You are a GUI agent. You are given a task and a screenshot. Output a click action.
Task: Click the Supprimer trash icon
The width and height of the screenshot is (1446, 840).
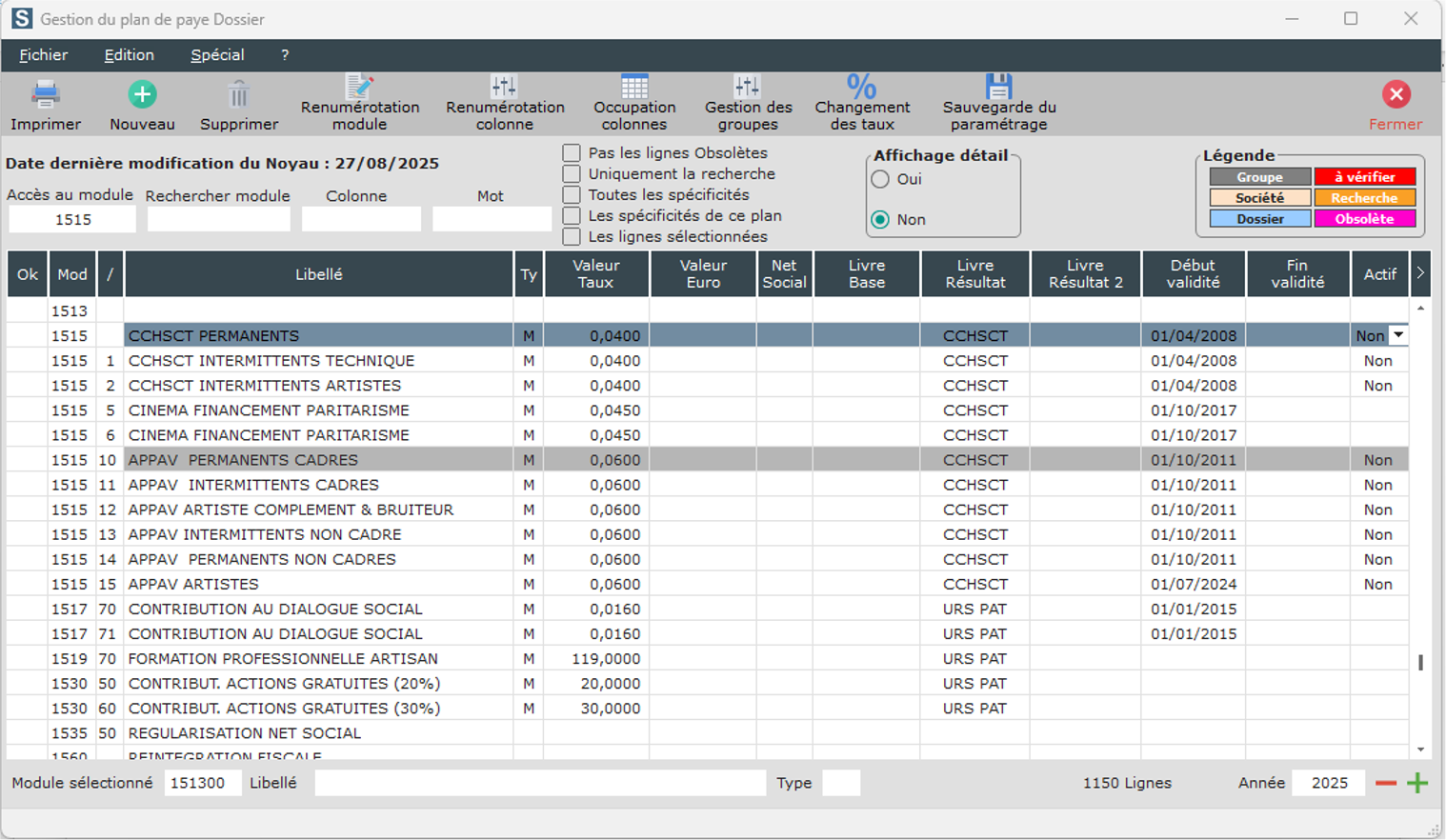coord(239,95)
